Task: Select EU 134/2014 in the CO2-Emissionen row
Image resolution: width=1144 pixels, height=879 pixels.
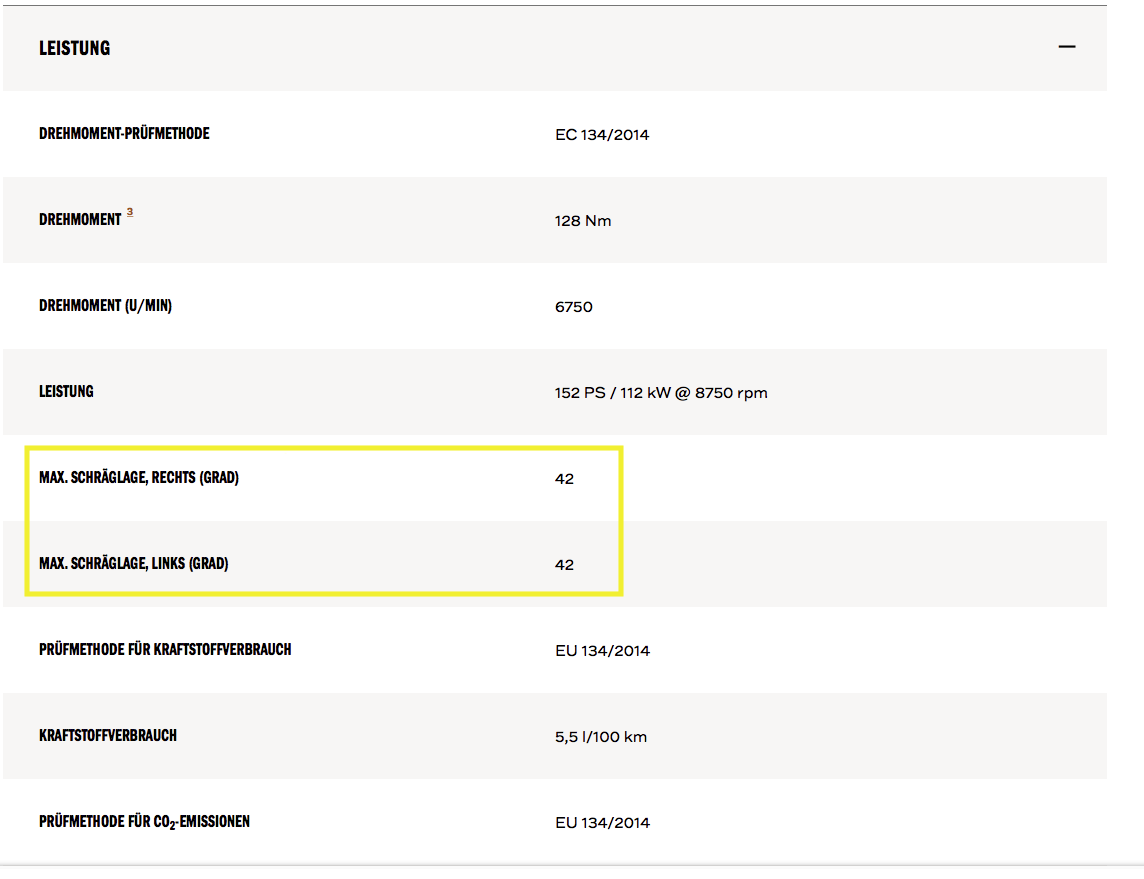Action: (x=602, y=823)
